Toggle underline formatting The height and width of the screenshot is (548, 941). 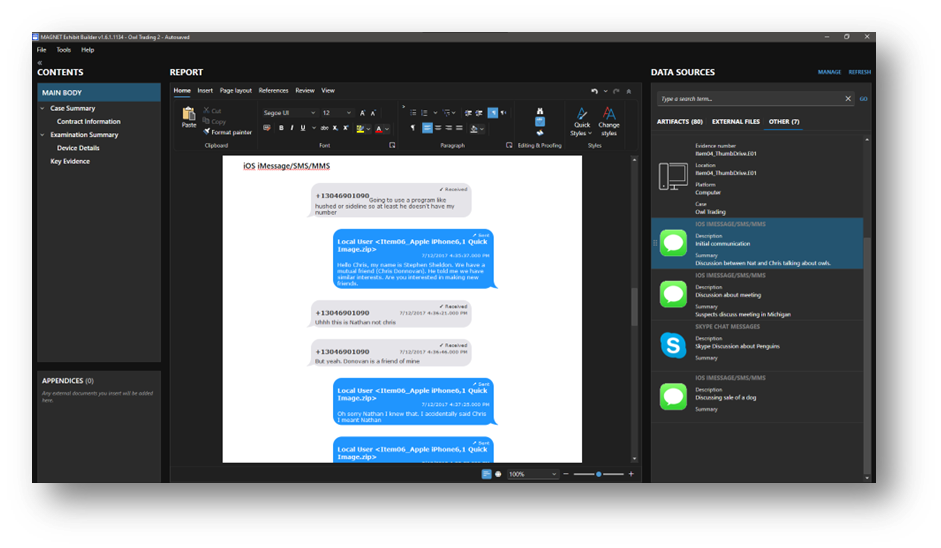click(x=303, y=128)
